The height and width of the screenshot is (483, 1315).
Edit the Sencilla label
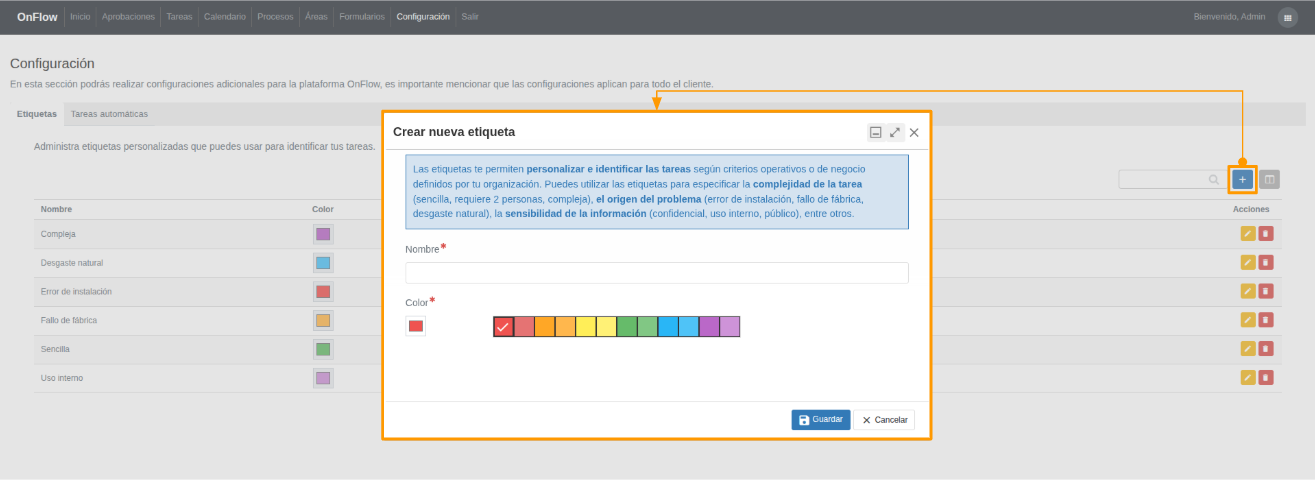tap(1247, 349)
